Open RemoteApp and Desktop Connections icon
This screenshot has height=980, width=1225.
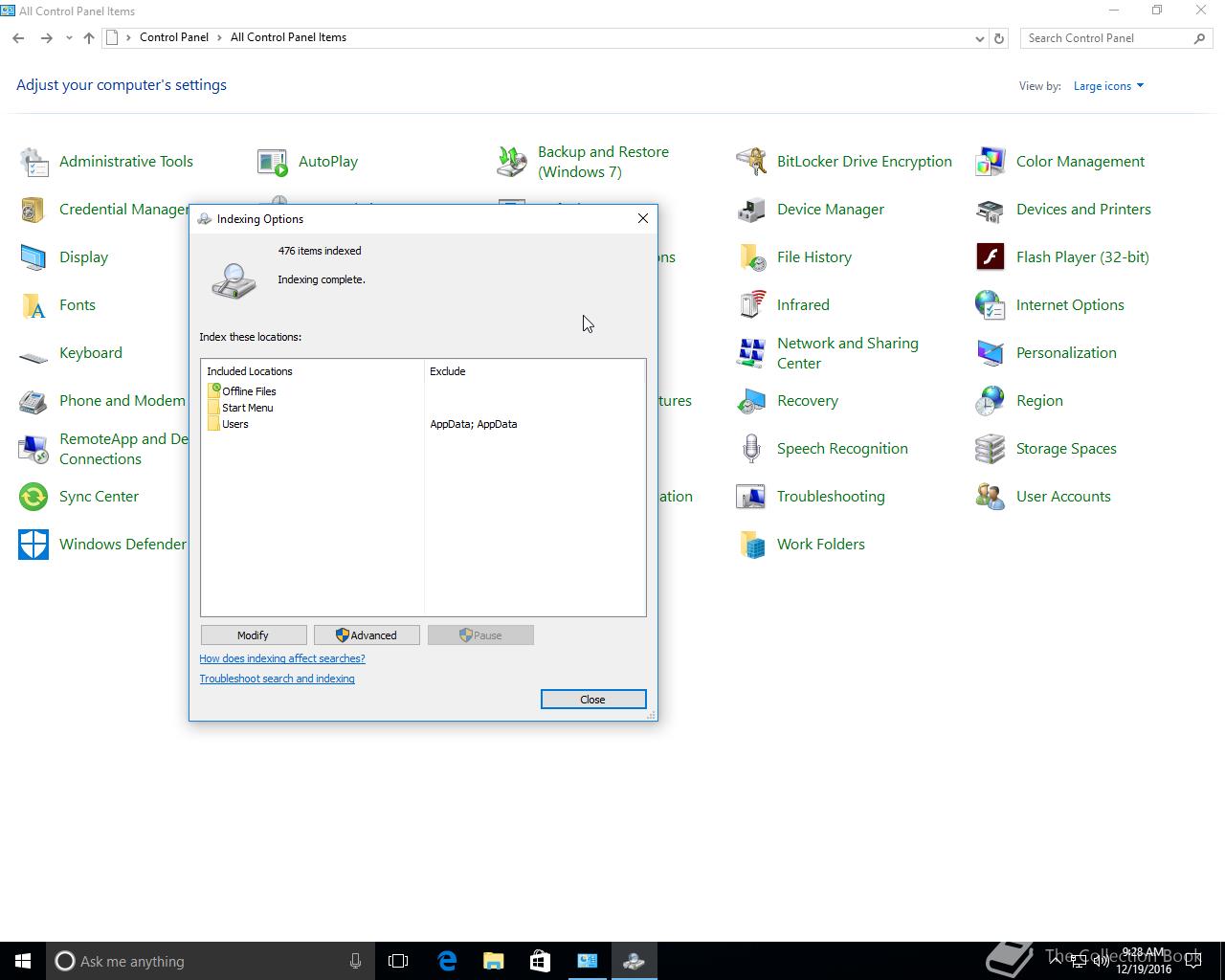coord(33,449)
